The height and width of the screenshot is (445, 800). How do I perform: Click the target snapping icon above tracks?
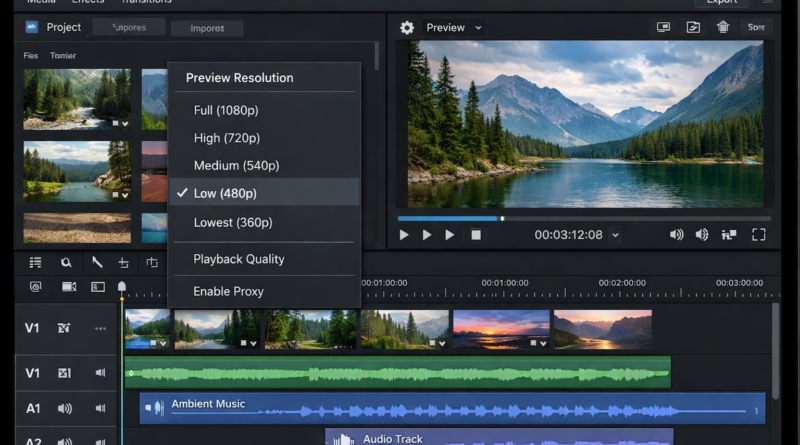tap(35, 287)
